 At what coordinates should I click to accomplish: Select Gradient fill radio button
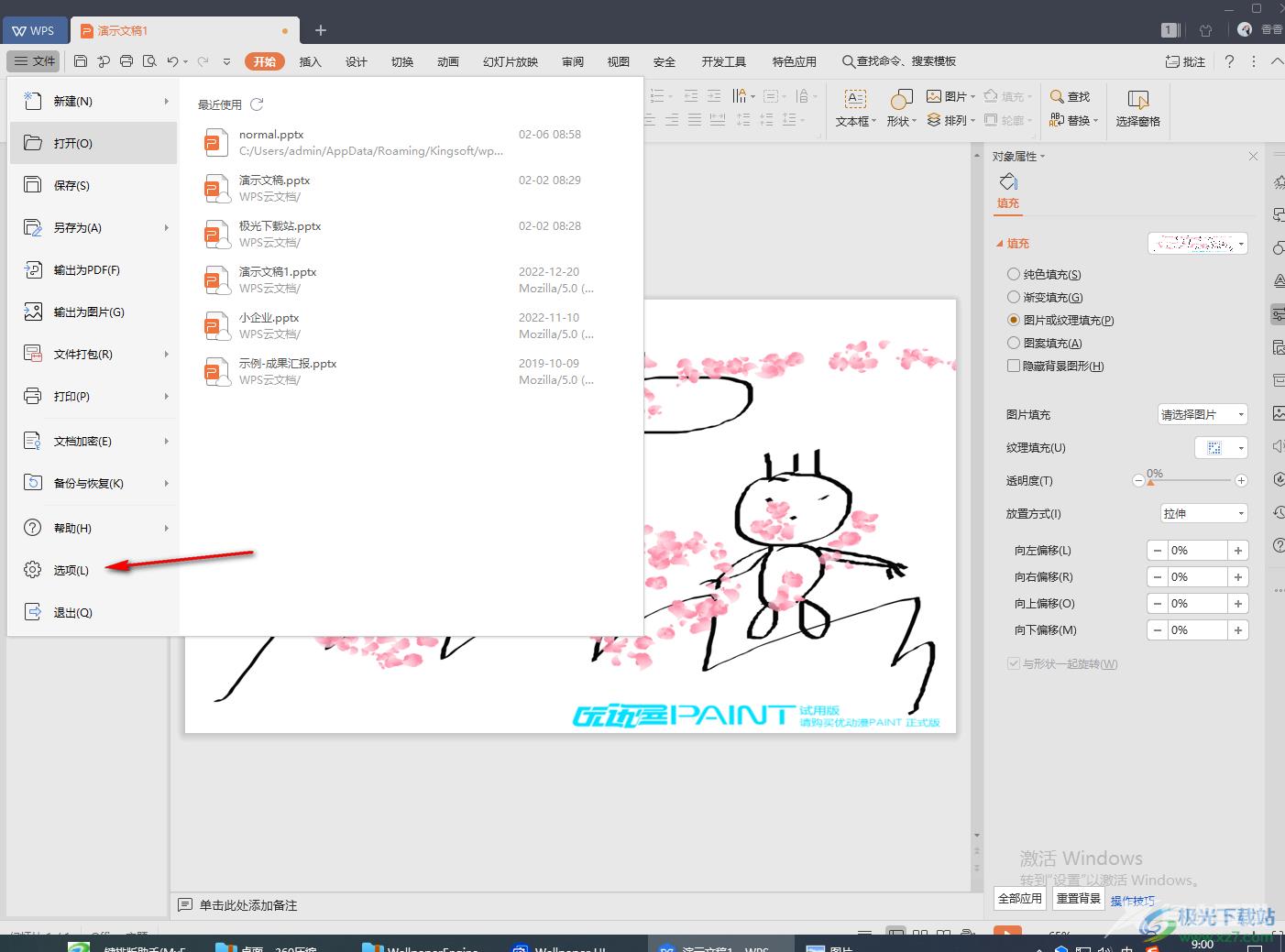[x=1013, y=297]
